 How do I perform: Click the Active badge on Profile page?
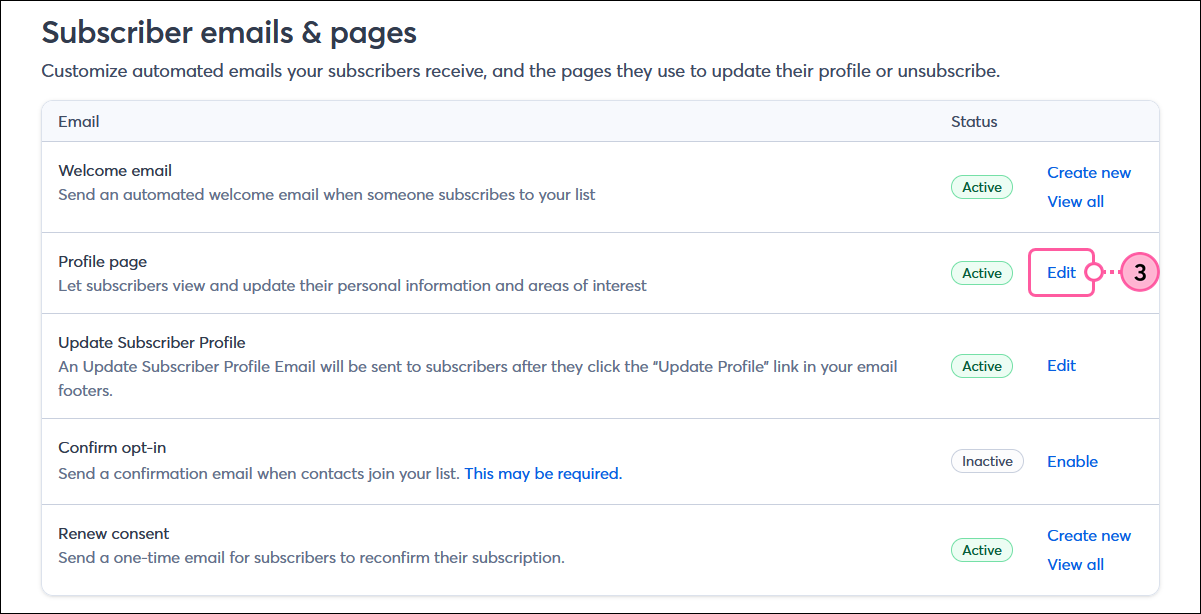point(981,272)
